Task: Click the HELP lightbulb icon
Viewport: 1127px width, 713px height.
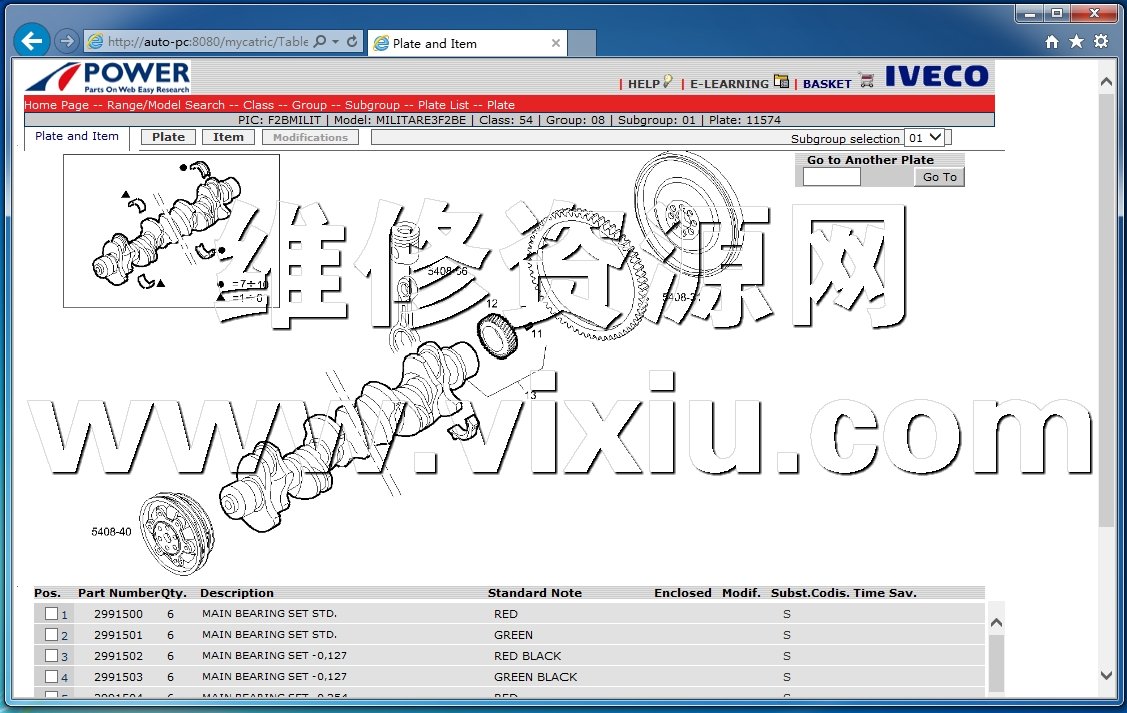Action: (x=667, y=82)
